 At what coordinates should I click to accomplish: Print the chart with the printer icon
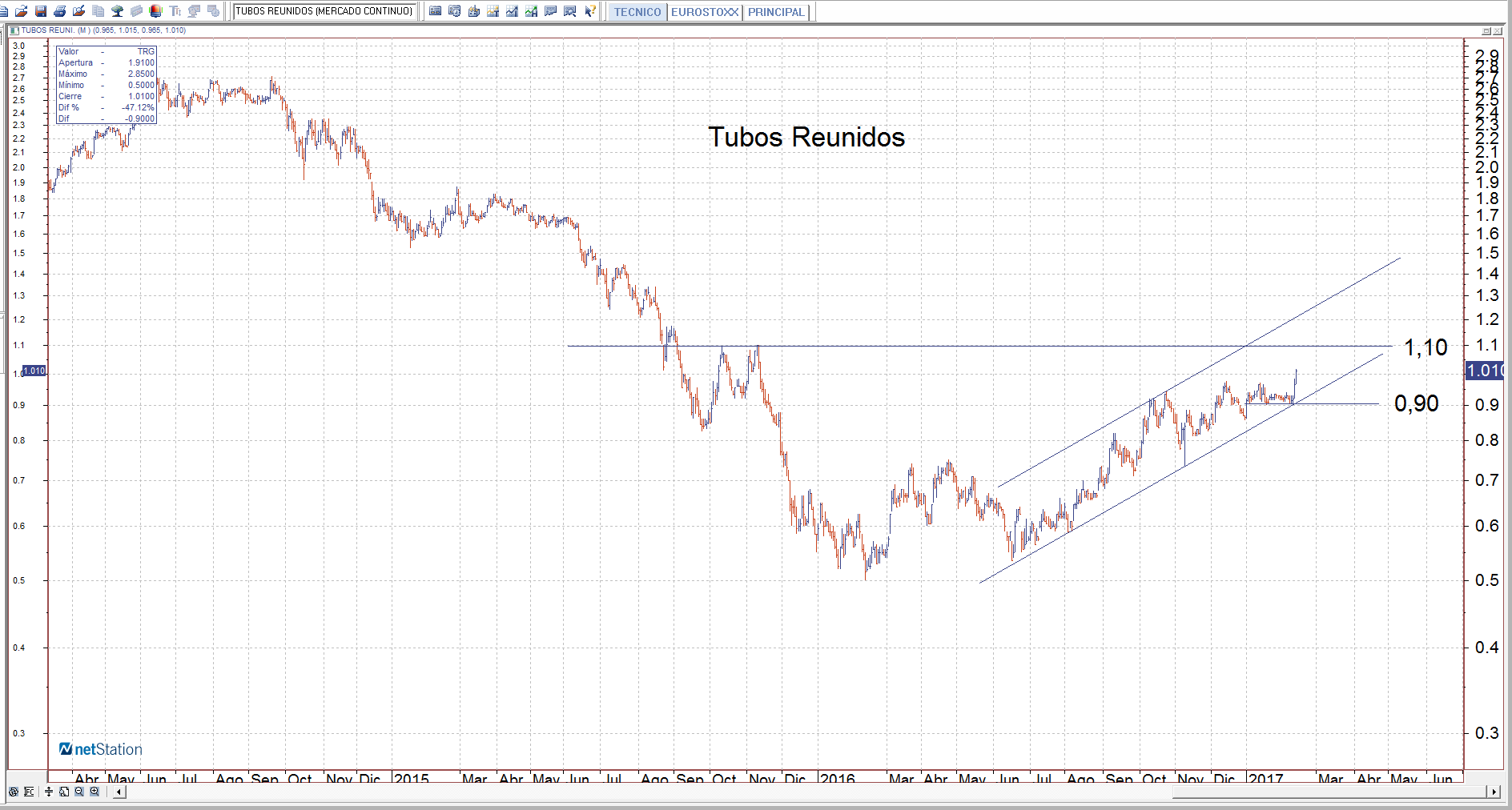click(x=60, y=11)
